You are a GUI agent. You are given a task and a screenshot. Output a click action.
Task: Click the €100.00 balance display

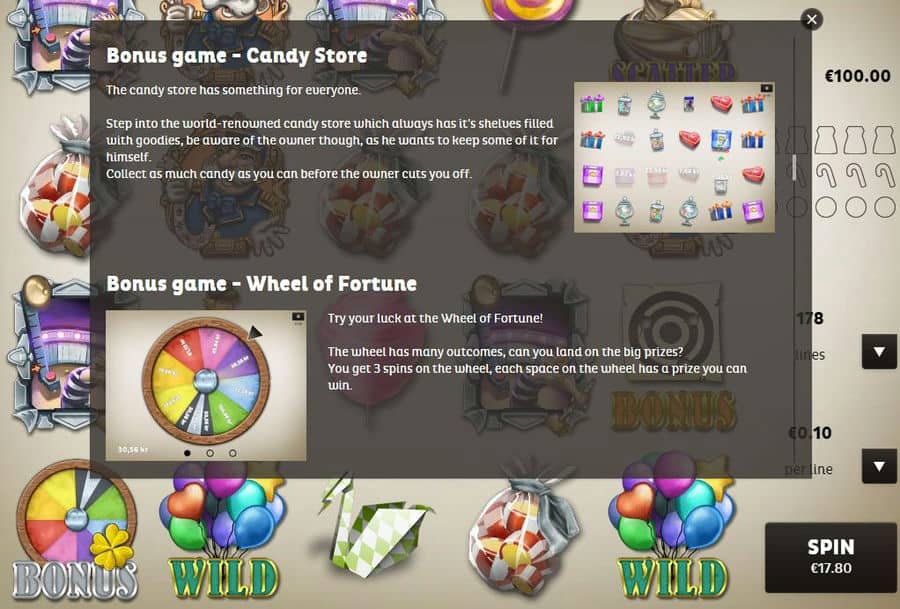point(858,76)
